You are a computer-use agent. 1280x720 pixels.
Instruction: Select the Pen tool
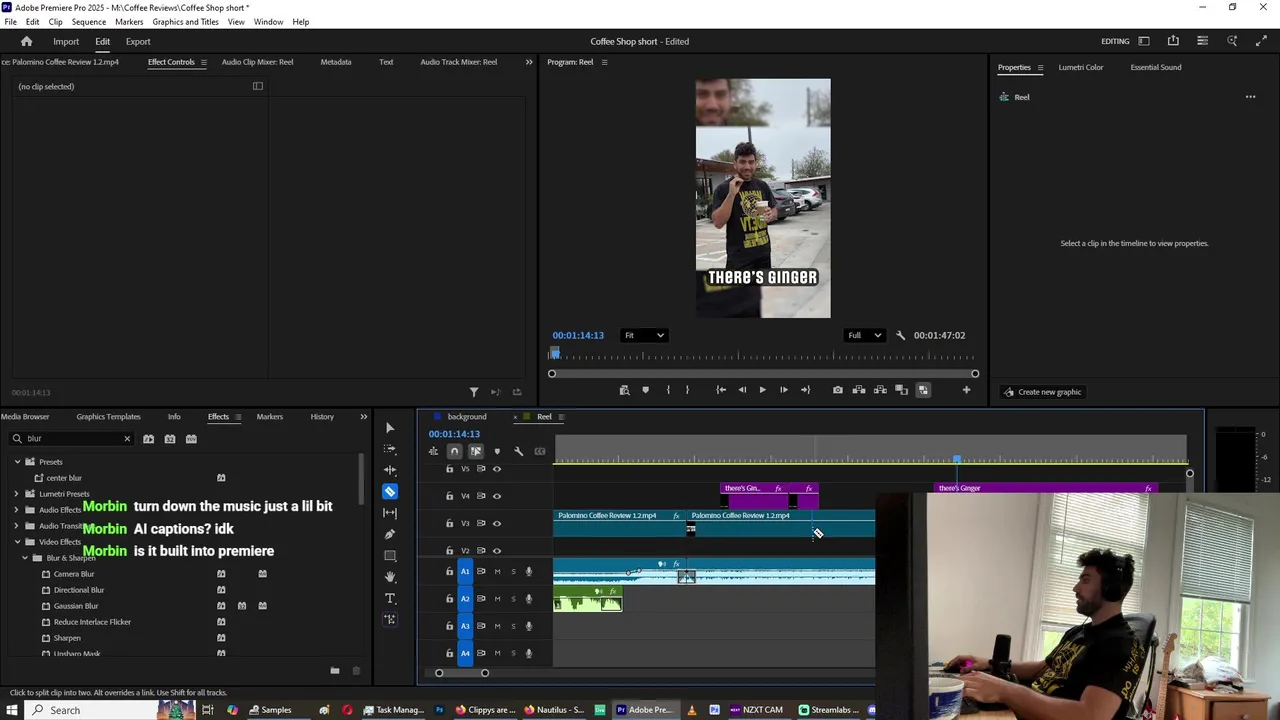(x=390, y=534)
